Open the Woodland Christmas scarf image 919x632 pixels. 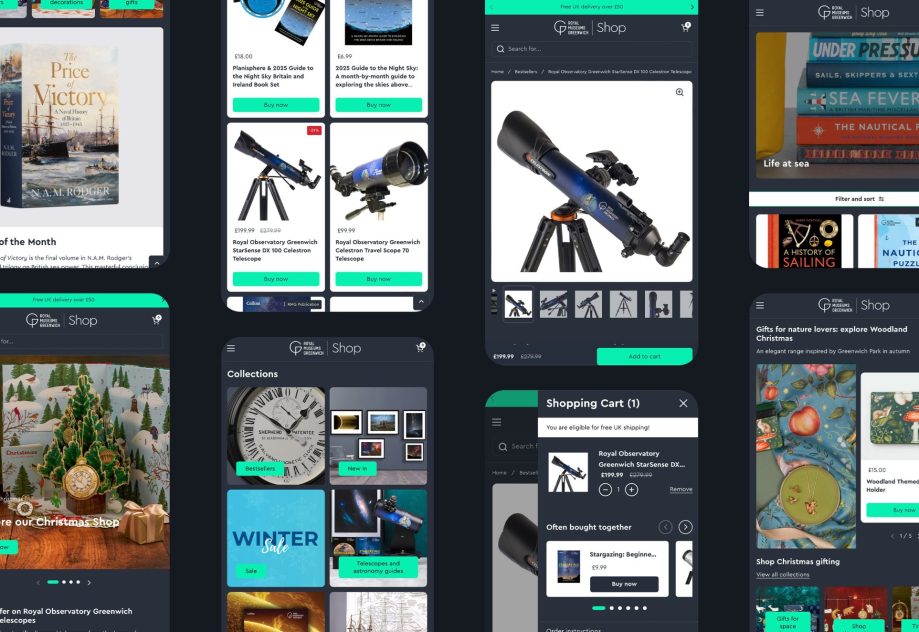pyautogui.click(x=805, y=456)
